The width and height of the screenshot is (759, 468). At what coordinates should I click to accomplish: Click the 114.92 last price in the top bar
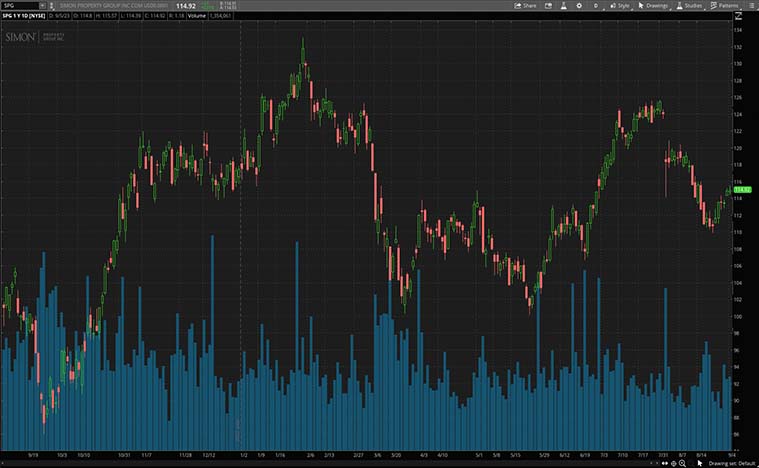[x=185, y=6]
